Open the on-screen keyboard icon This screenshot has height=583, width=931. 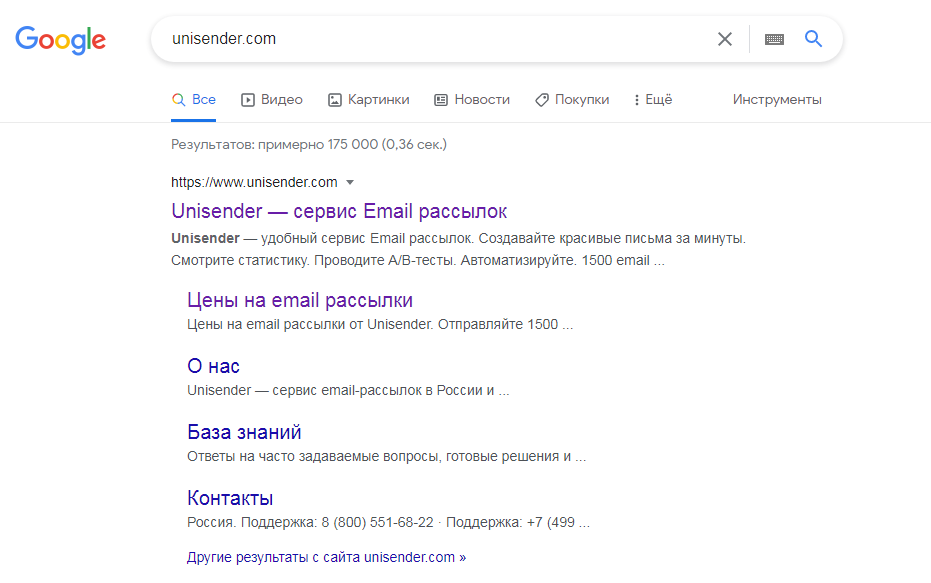[x=774, y=39]
